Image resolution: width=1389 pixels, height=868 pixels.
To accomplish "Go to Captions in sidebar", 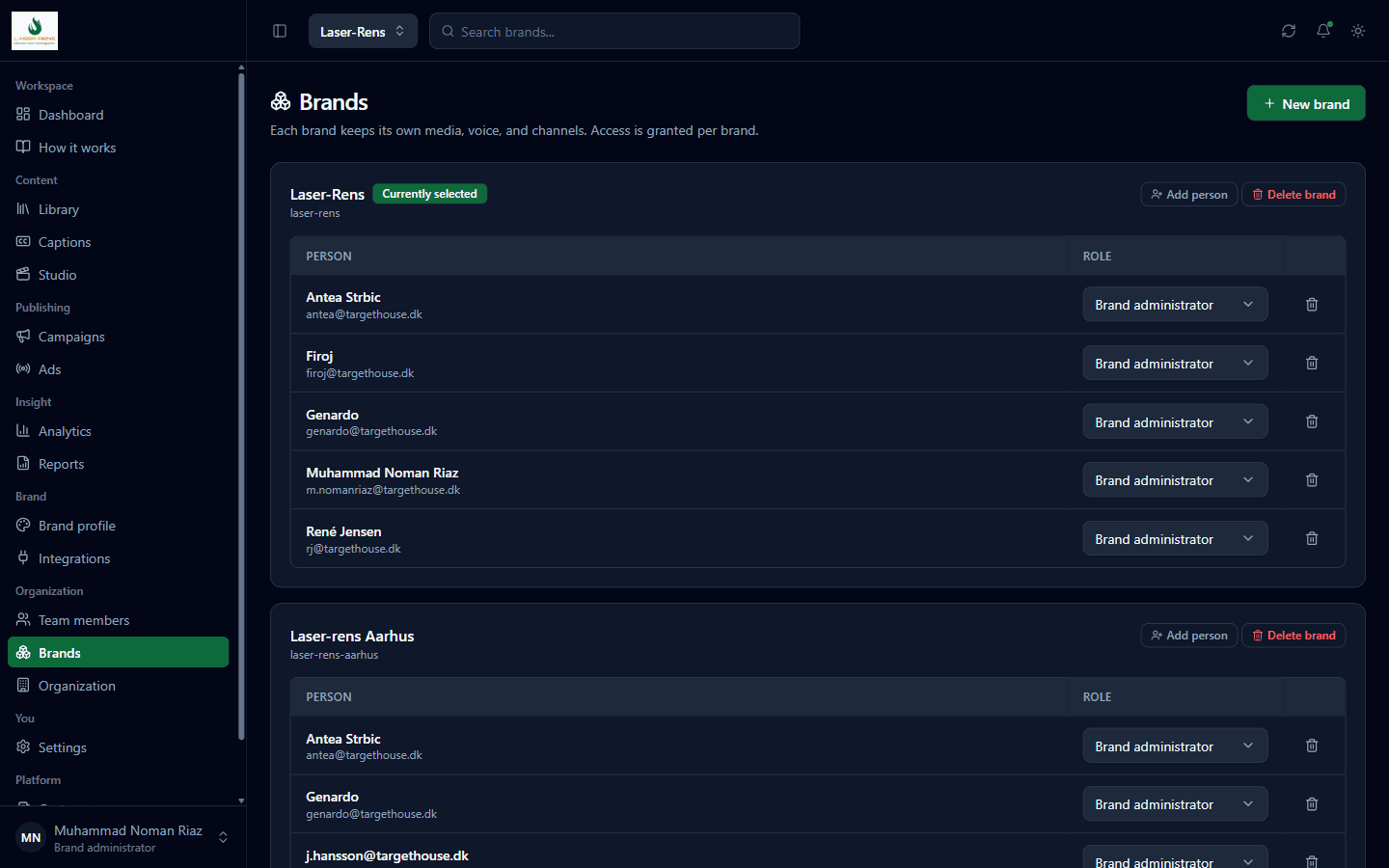I will [x=118, y=242].
